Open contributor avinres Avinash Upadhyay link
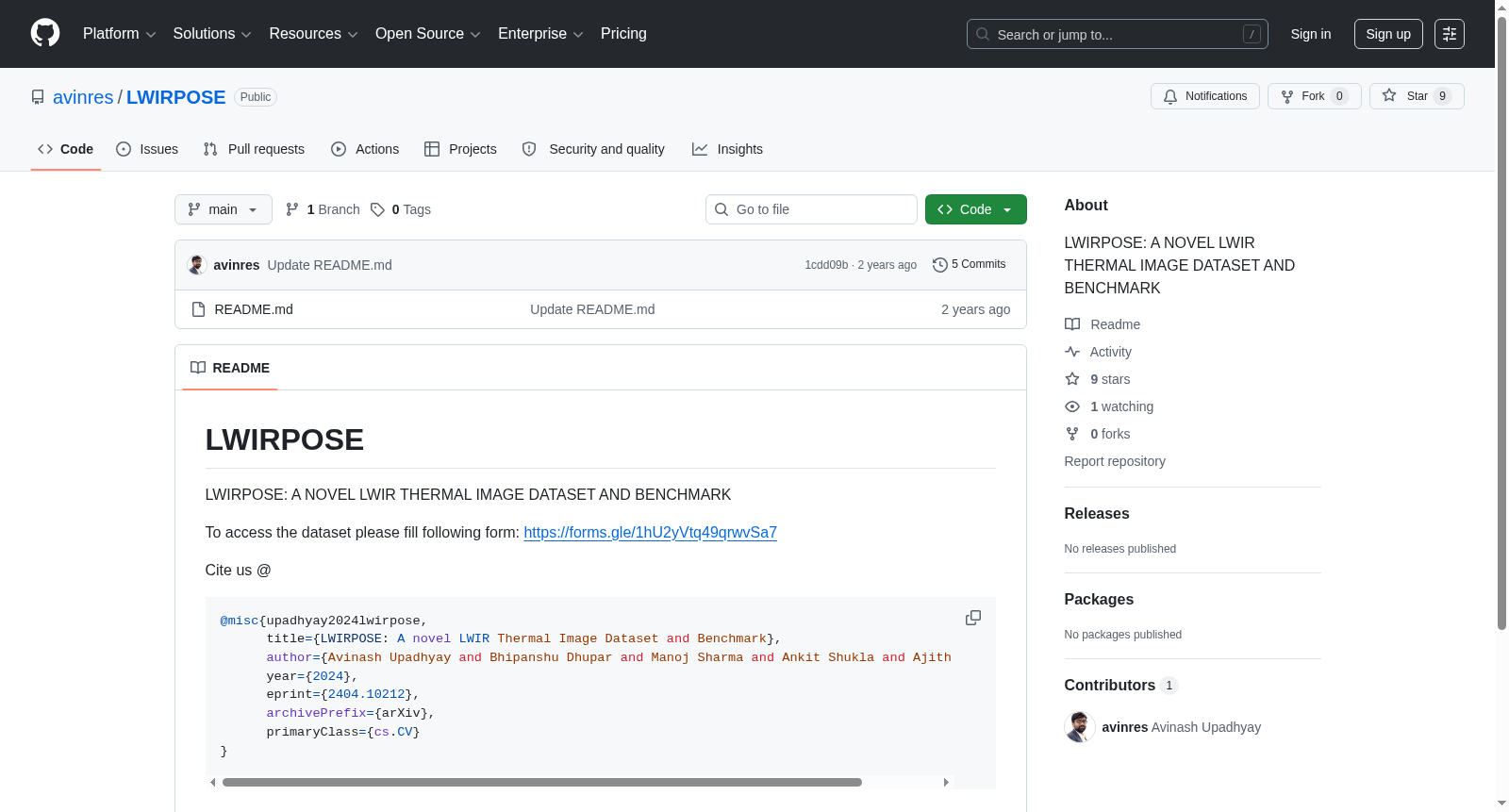1509x812 pixels. point(1182,727)
